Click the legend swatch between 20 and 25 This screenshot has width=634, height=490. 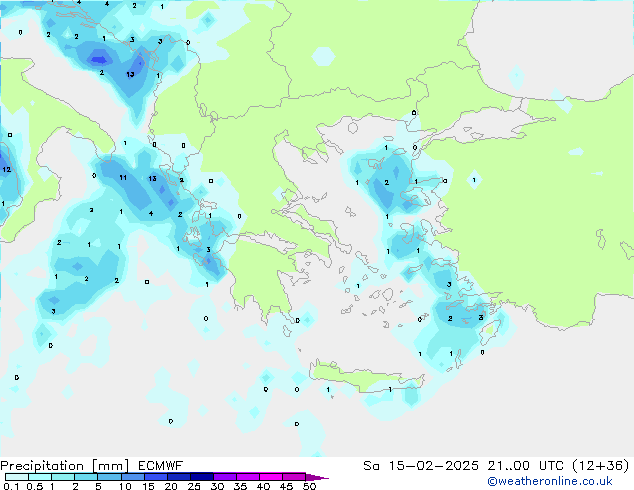click(x=178, y=477)
